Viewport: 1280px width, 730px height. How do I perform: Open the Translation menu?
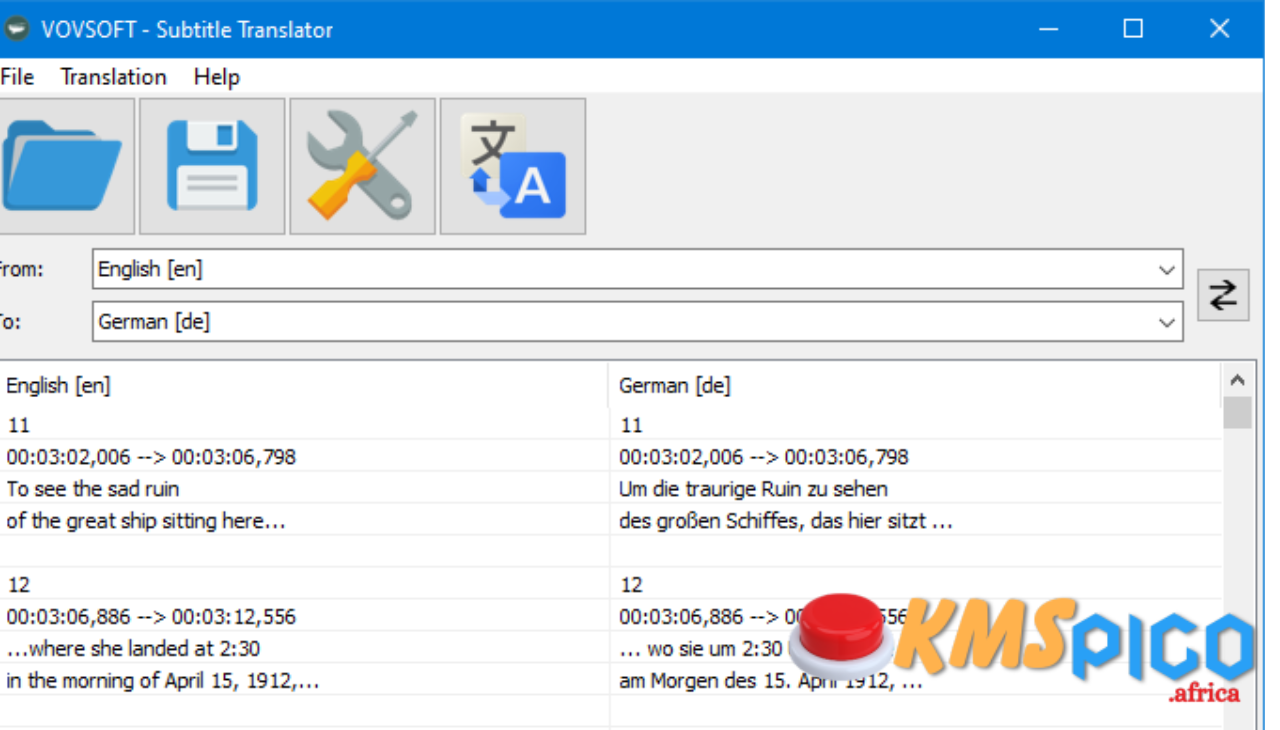click(113, 77)
